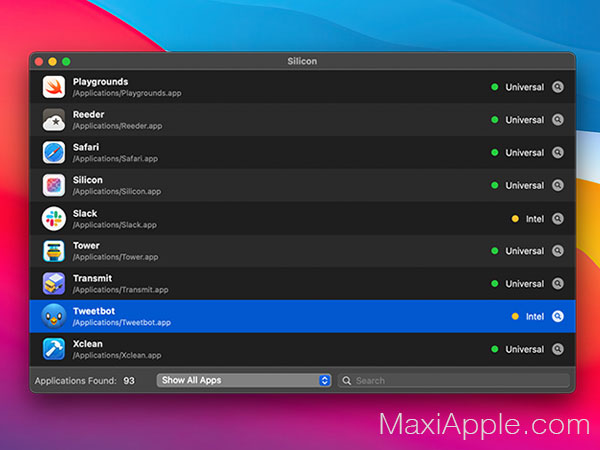600x450 pixels.
Task: Click the Tweetbot bird icon
Action: click(54, 316)
